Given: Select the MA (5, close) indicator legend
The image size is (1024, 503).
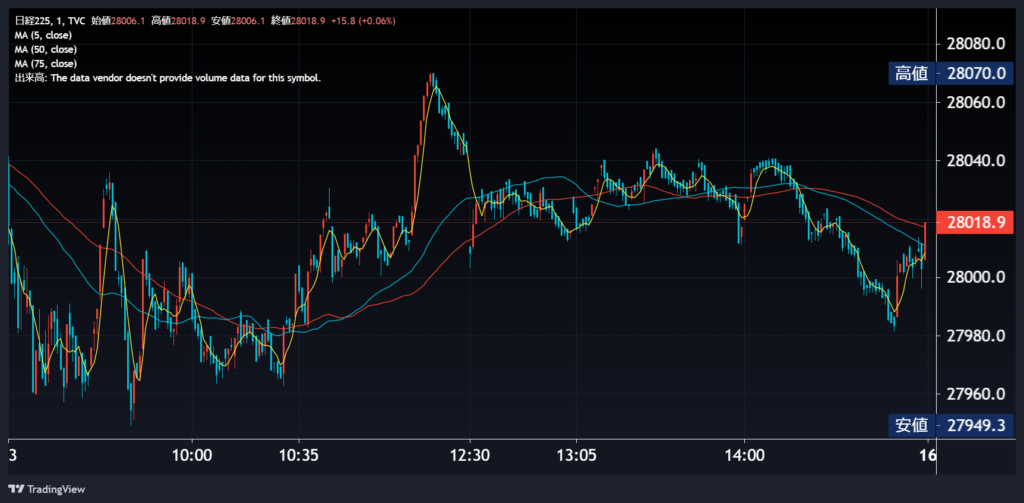Looking at the screenshot, I should pos(43,35).
